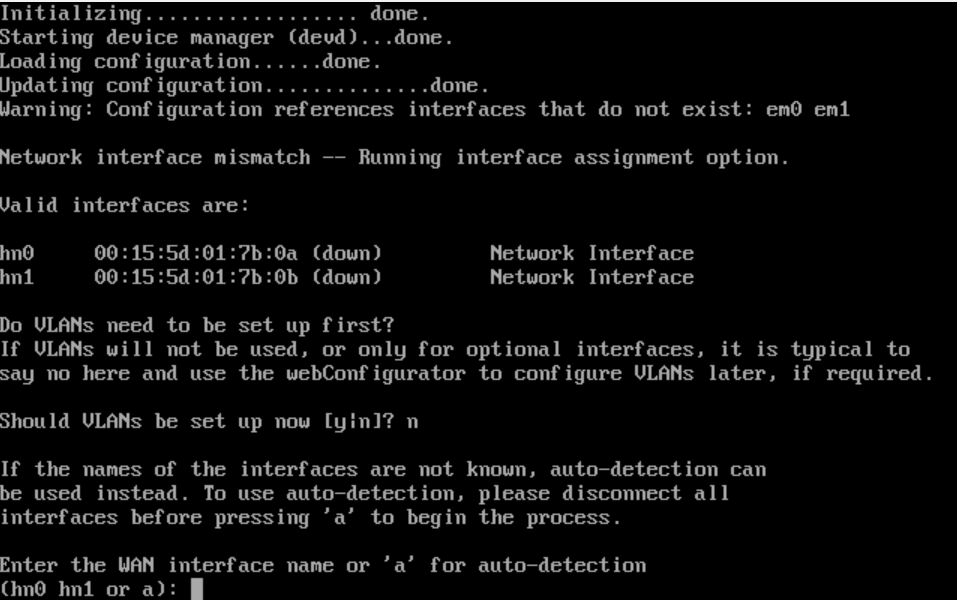Click the 'Loading configuration' done line
Screen dimensions: 957x600
(x=190, y=62)
